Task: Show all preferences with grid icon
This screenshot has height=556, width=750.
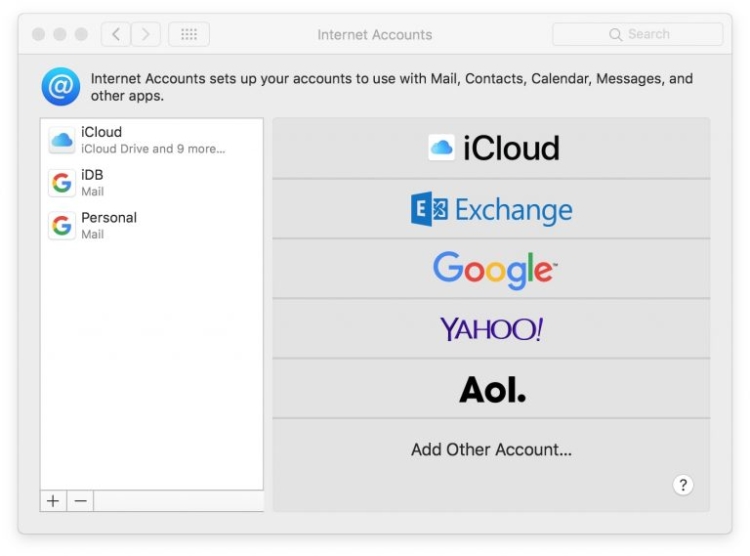Action: click(x=188, y=34)
